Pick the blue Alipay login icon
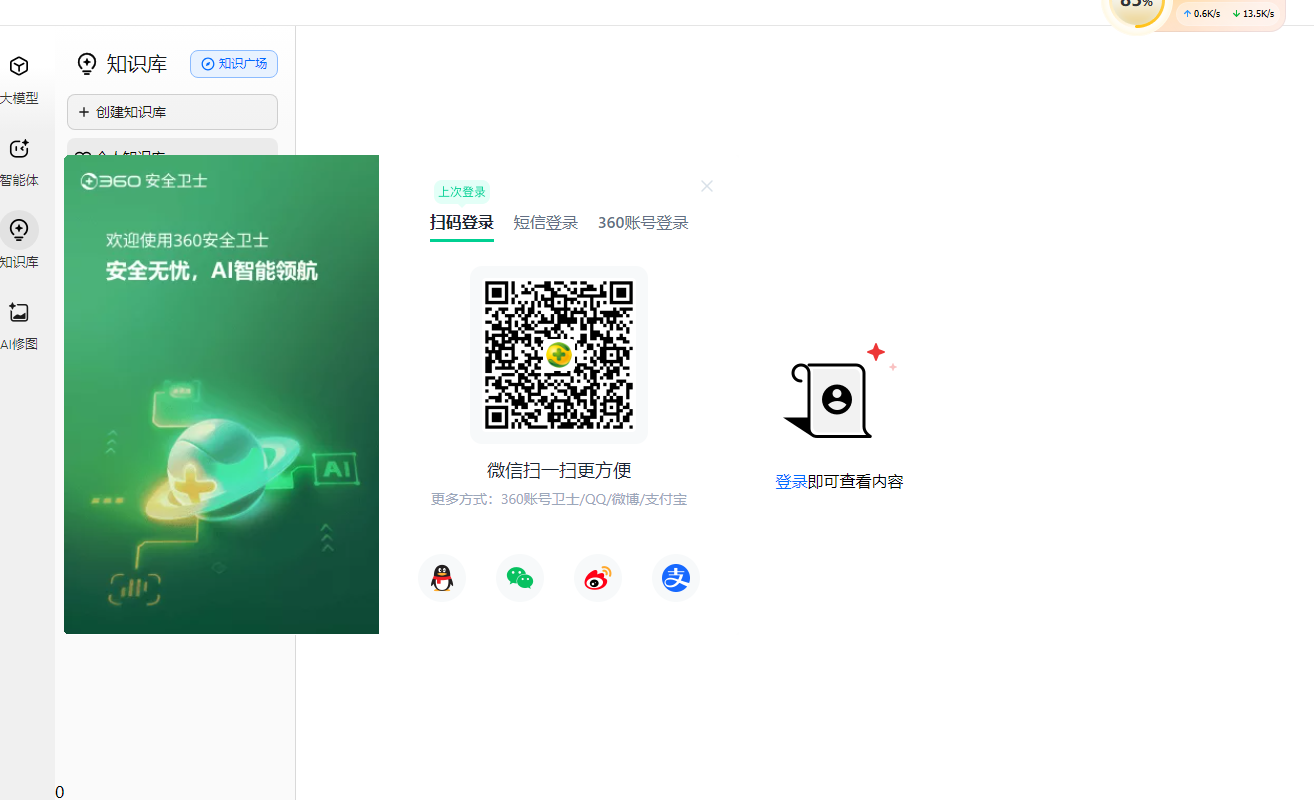The image size is (1314, 800). point(676,578)
